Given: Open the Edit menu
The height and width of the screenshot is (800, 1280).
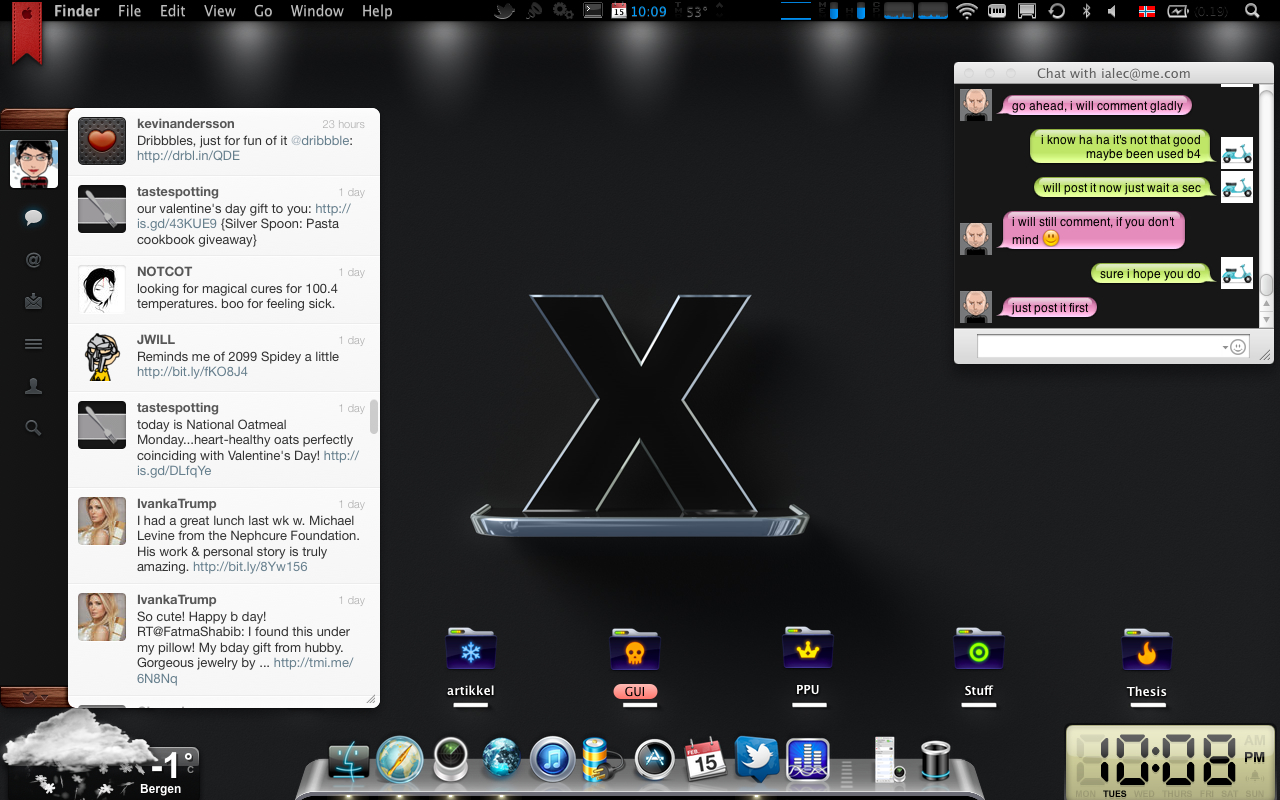Looking at the screenshot, I should click(173, 11).
